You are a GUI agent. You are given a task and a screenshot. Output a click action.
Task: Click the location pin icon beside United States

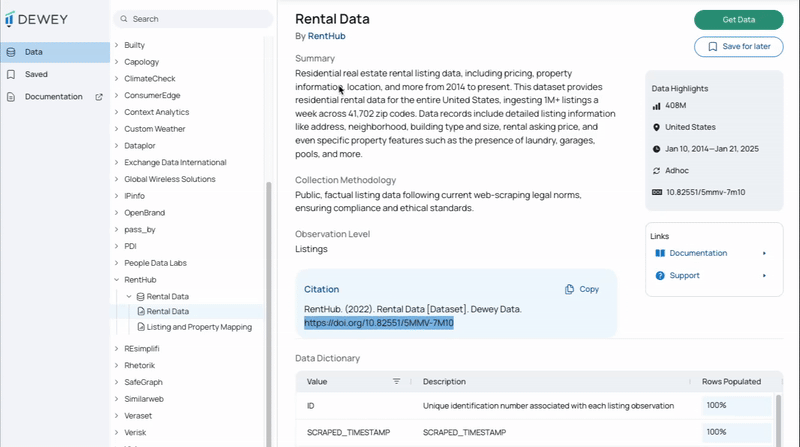(x=656, y=127)
